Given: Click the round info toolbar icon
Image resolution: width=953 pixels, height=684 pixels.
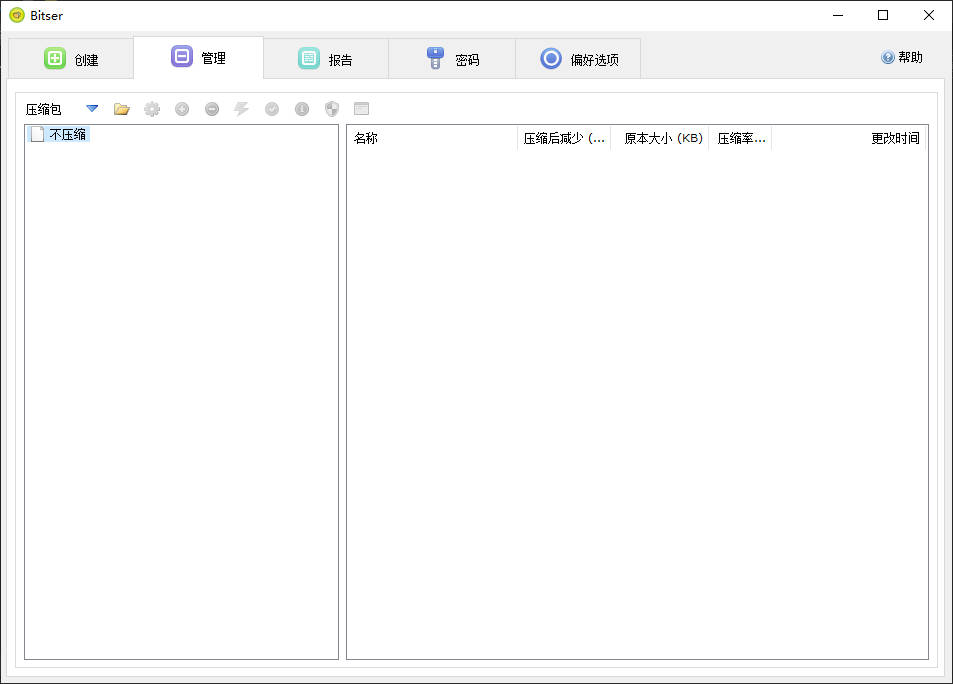Looking at the screenshot, I should point(302,109).
